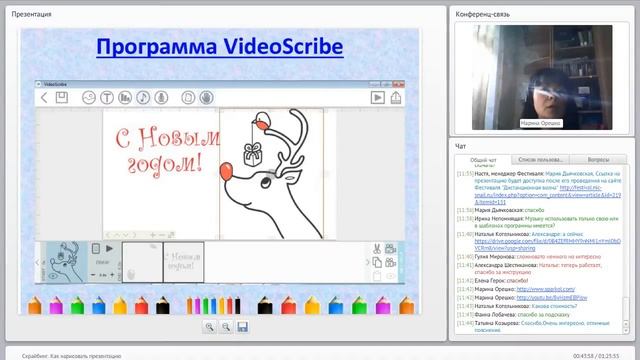
Task: Open the add chart tool
Action: [x=125, y=98]
